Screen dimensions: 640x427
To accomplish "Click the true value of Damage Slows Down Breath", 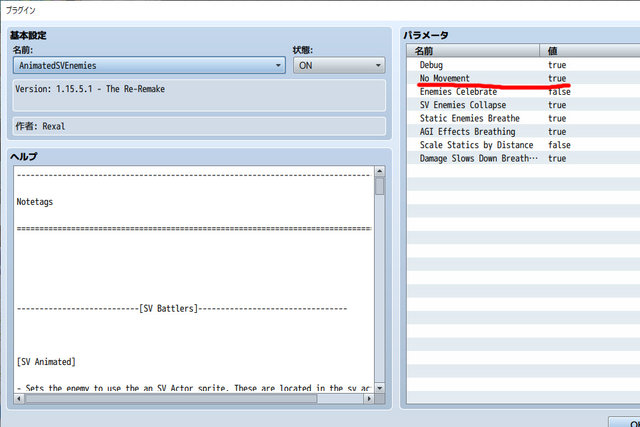I will (557, 158).
